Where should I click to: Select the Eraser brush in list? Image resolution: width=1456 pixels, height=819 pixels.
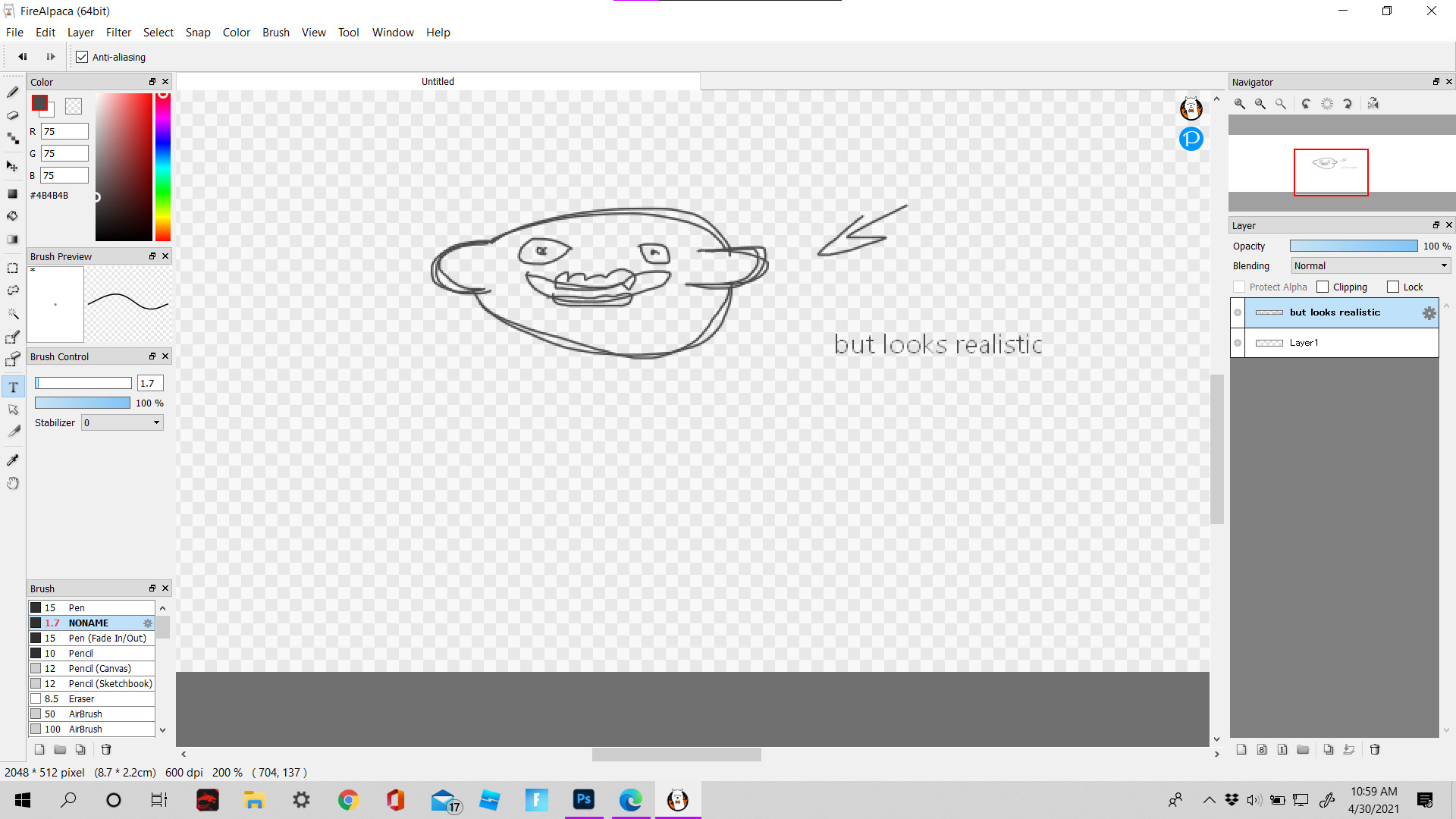81,698
